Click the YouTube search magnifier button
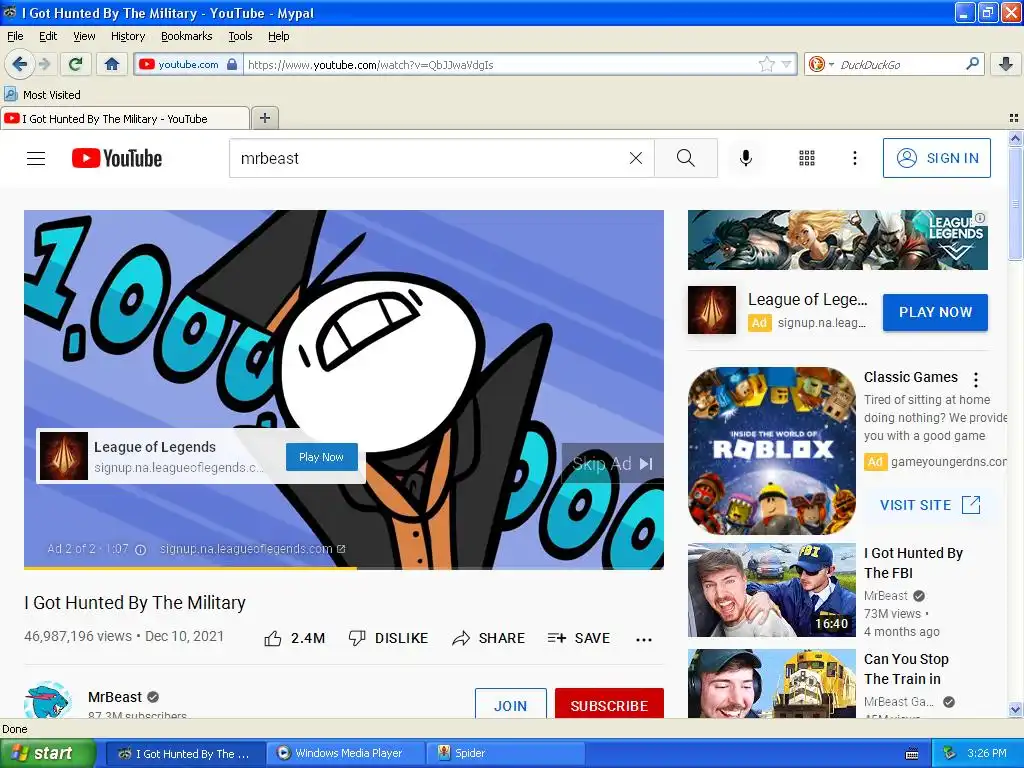 (x=686, y=158)
